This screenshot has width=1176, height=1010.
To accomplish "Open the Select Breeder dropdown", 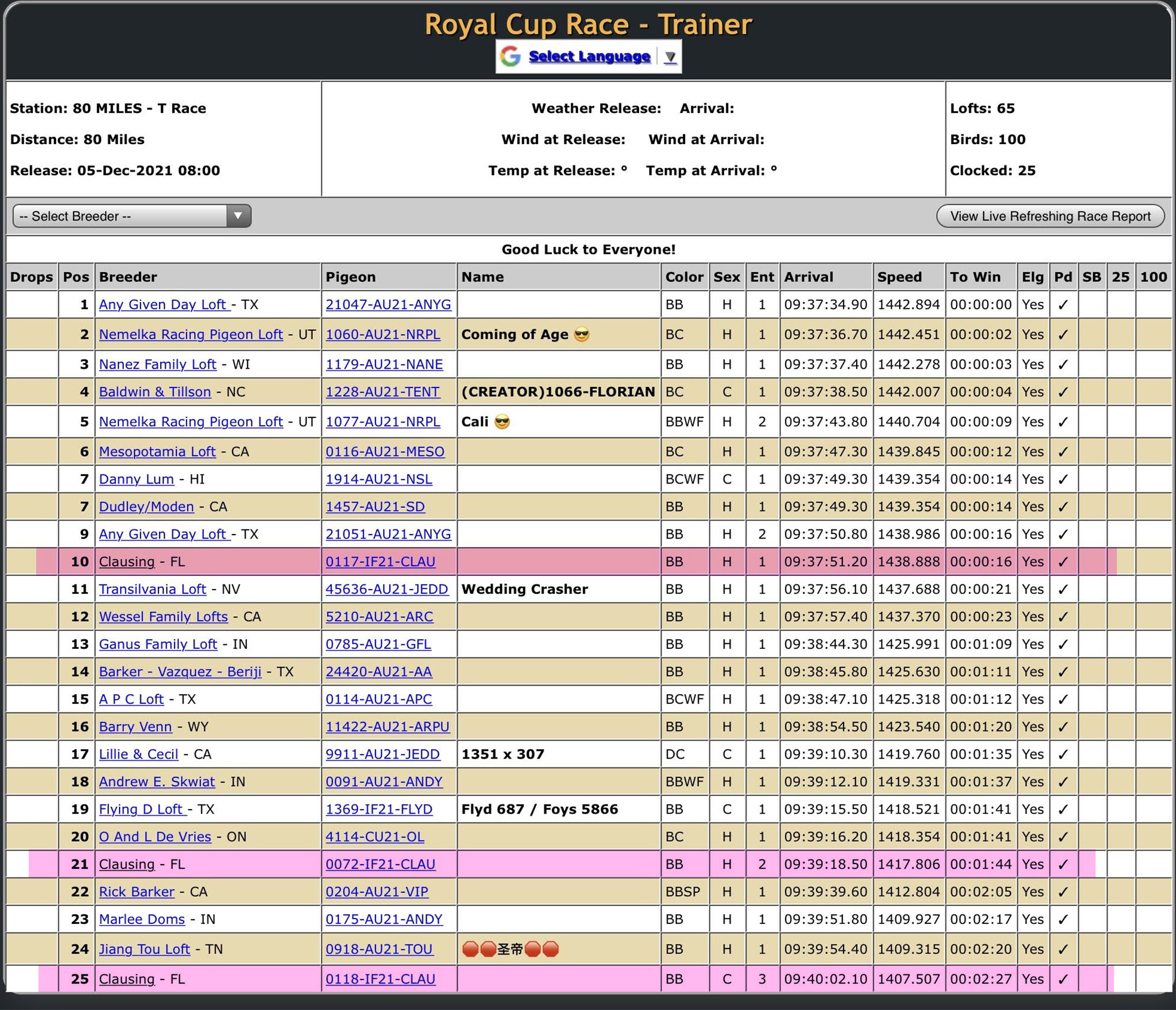I will [131, 216].
